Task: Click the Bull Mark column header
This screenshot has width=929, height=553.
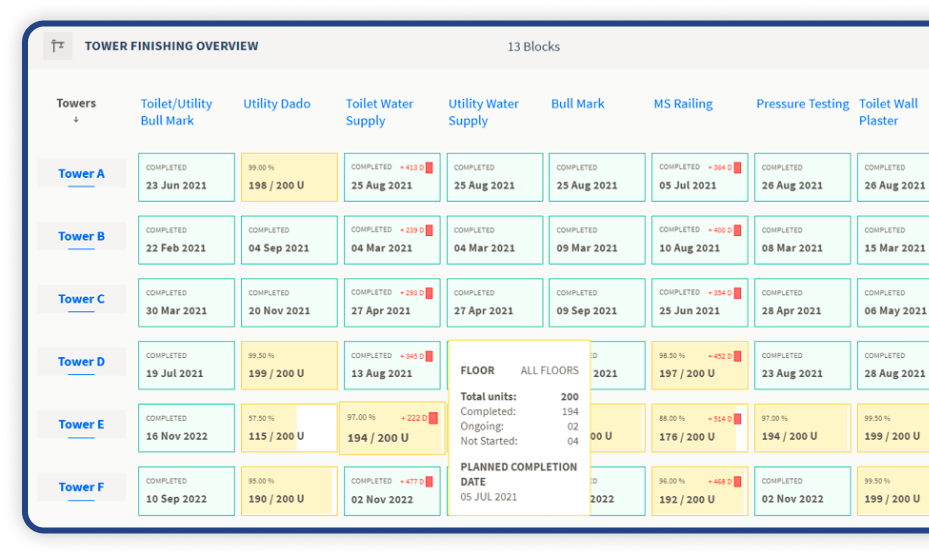Action: [x=578, y=104]
